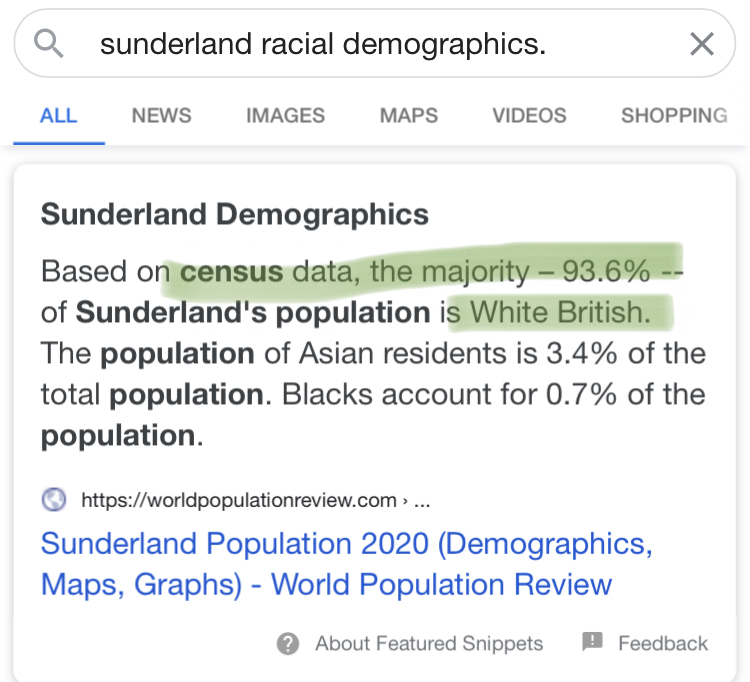Click the magnifying glass search icon

pos(48,43)
